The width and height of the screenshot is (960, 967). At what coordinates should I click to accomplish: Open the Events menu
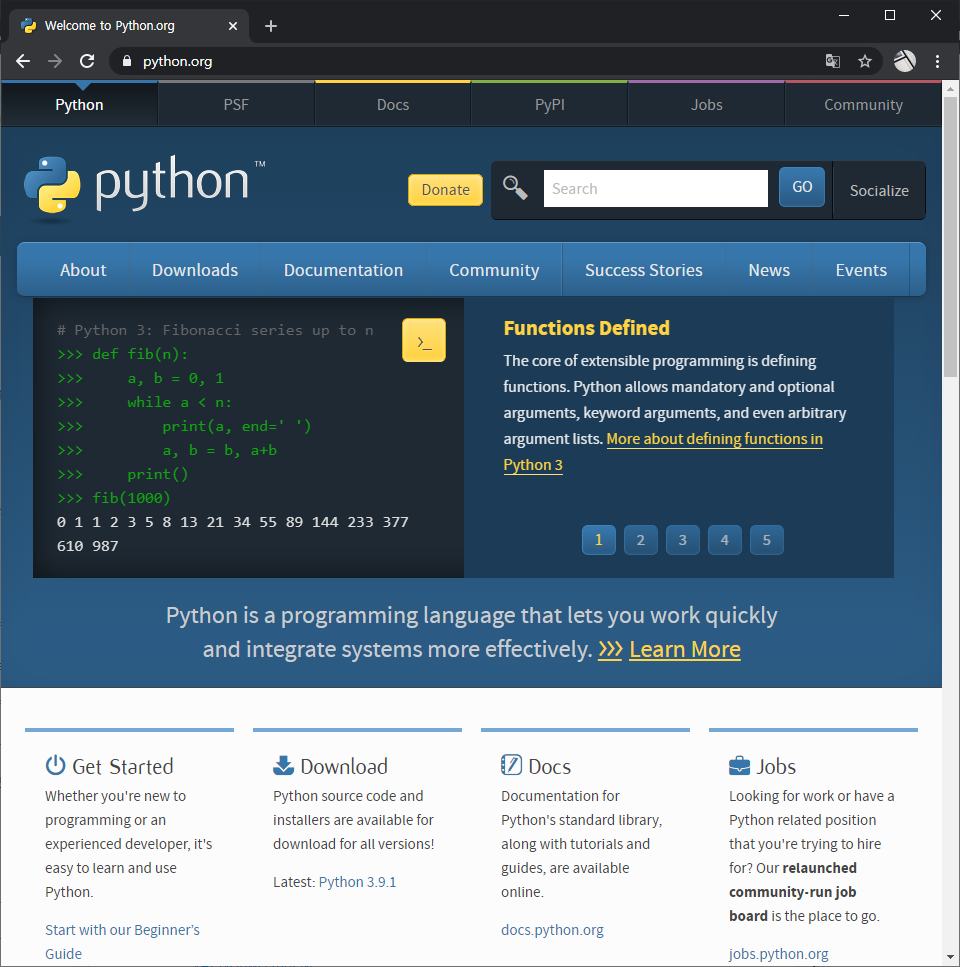pos(861,270)
